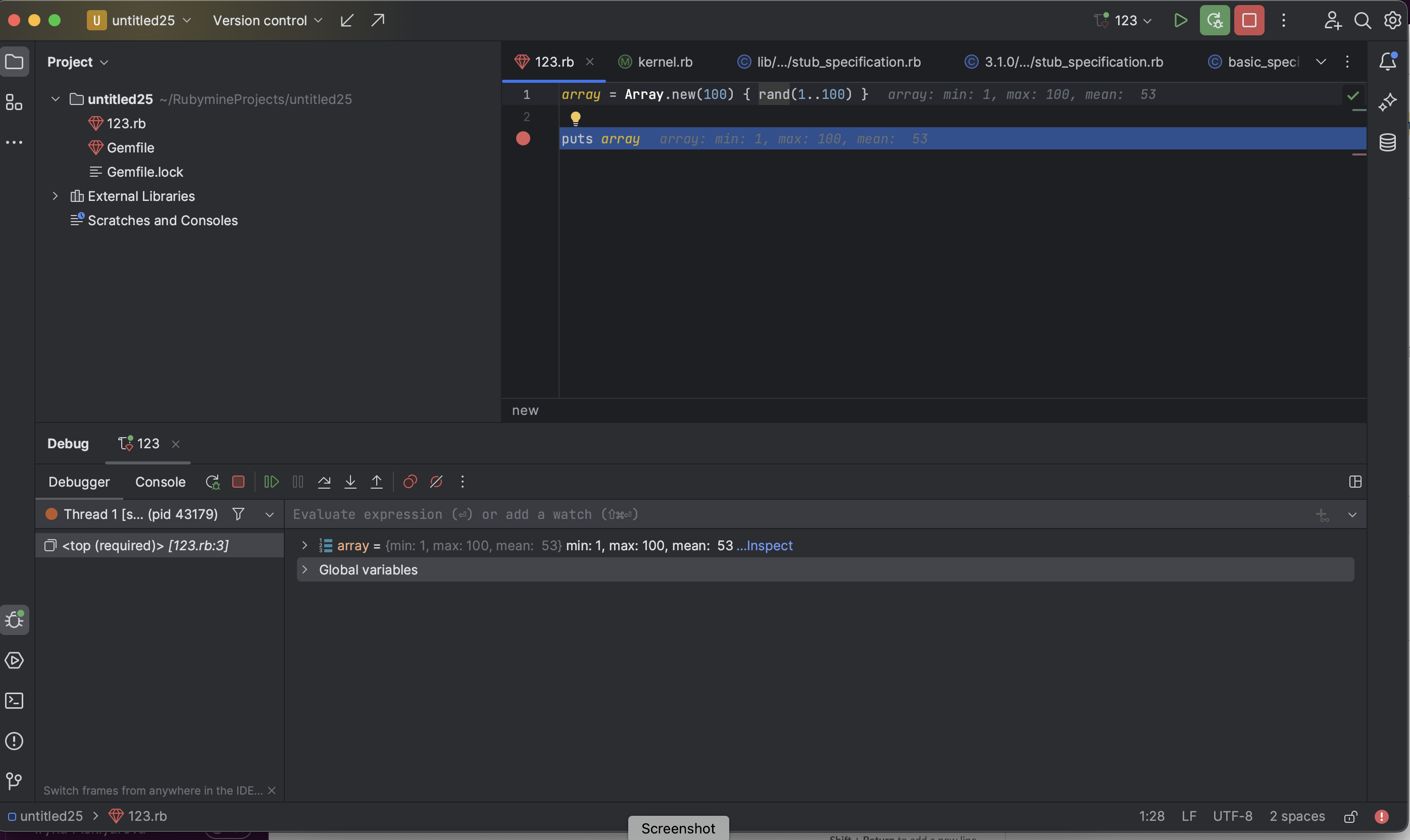Image resolution: width=1410 pixels, height=840 pixels.
Task: Toggle the breakpoint on puts array line
Action: point(523,139)
